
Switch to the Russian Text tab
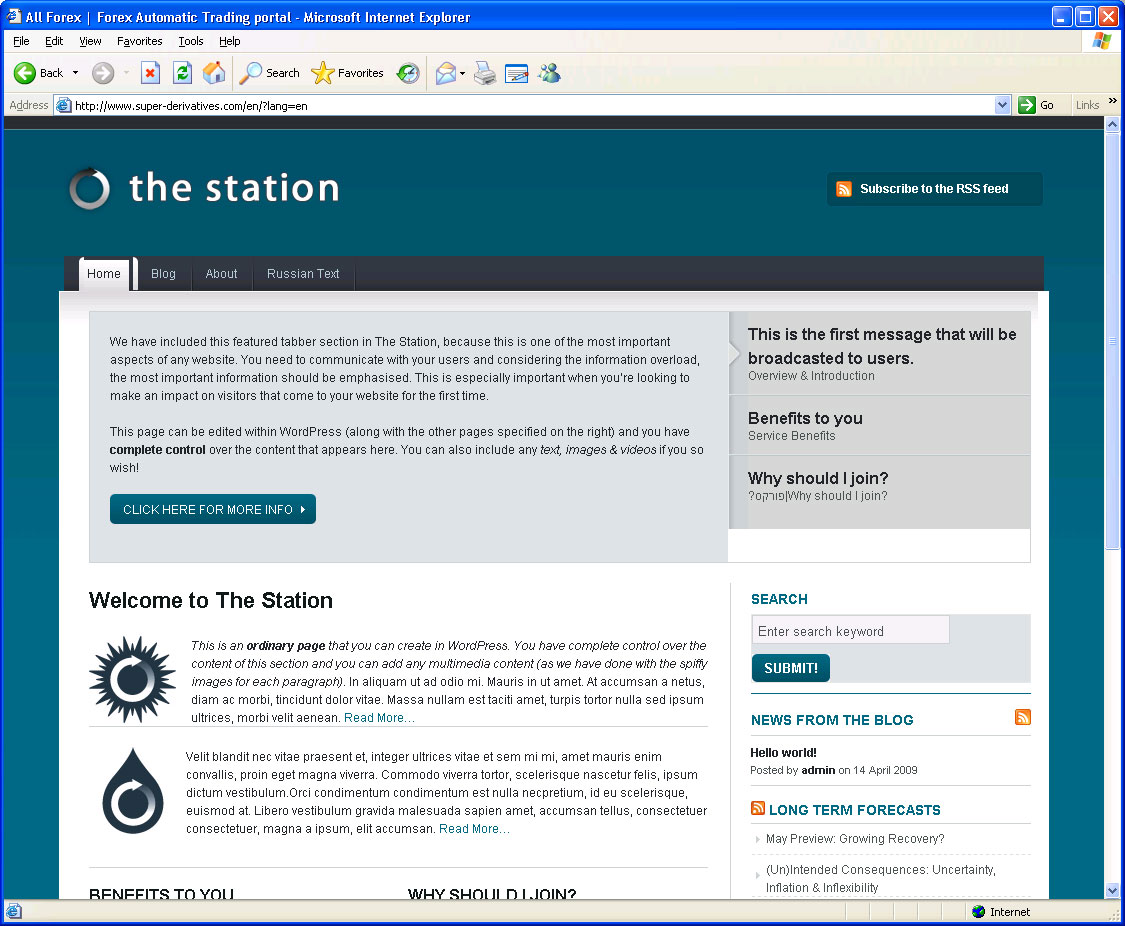tap(303, 274)
